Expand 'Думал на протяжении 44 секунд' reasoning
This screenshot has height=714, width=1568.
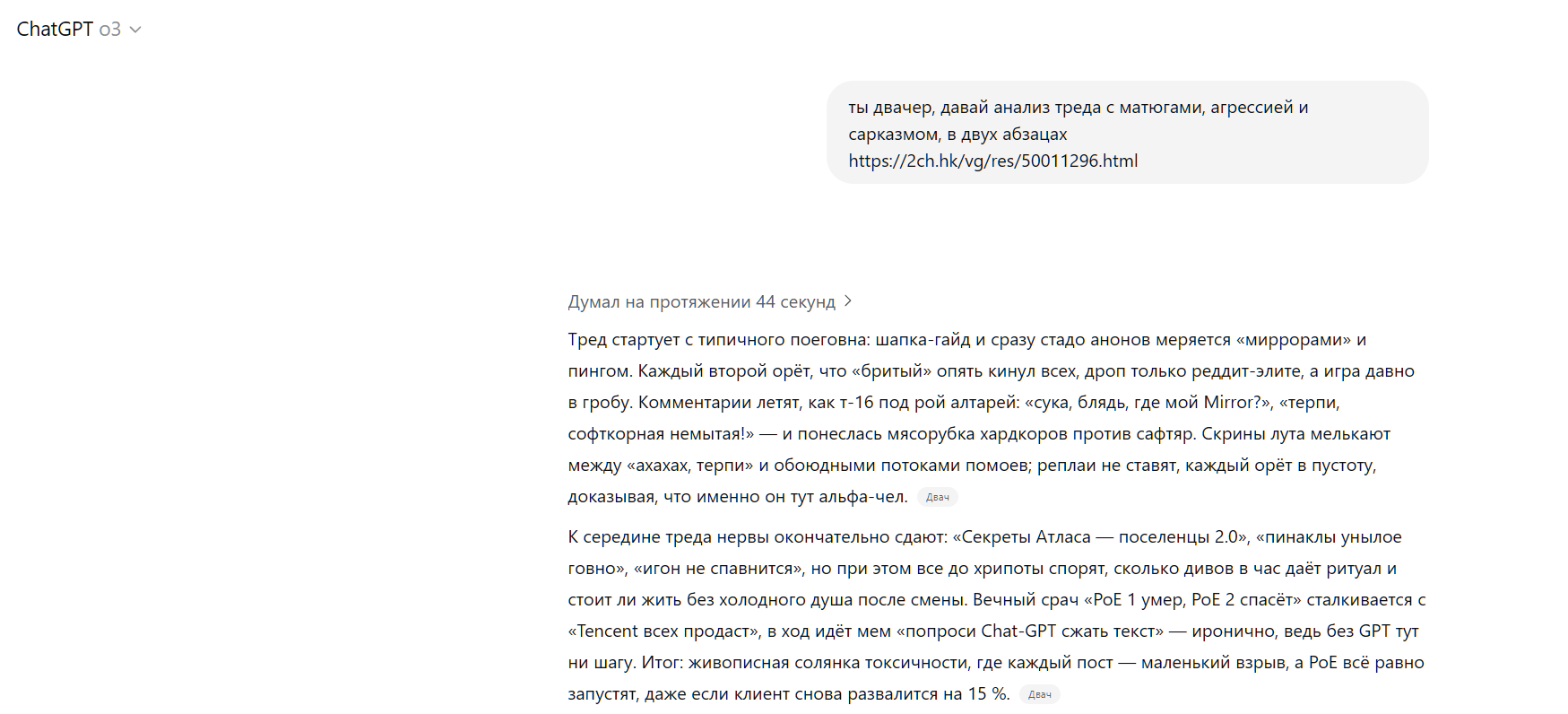click(709, 302)
